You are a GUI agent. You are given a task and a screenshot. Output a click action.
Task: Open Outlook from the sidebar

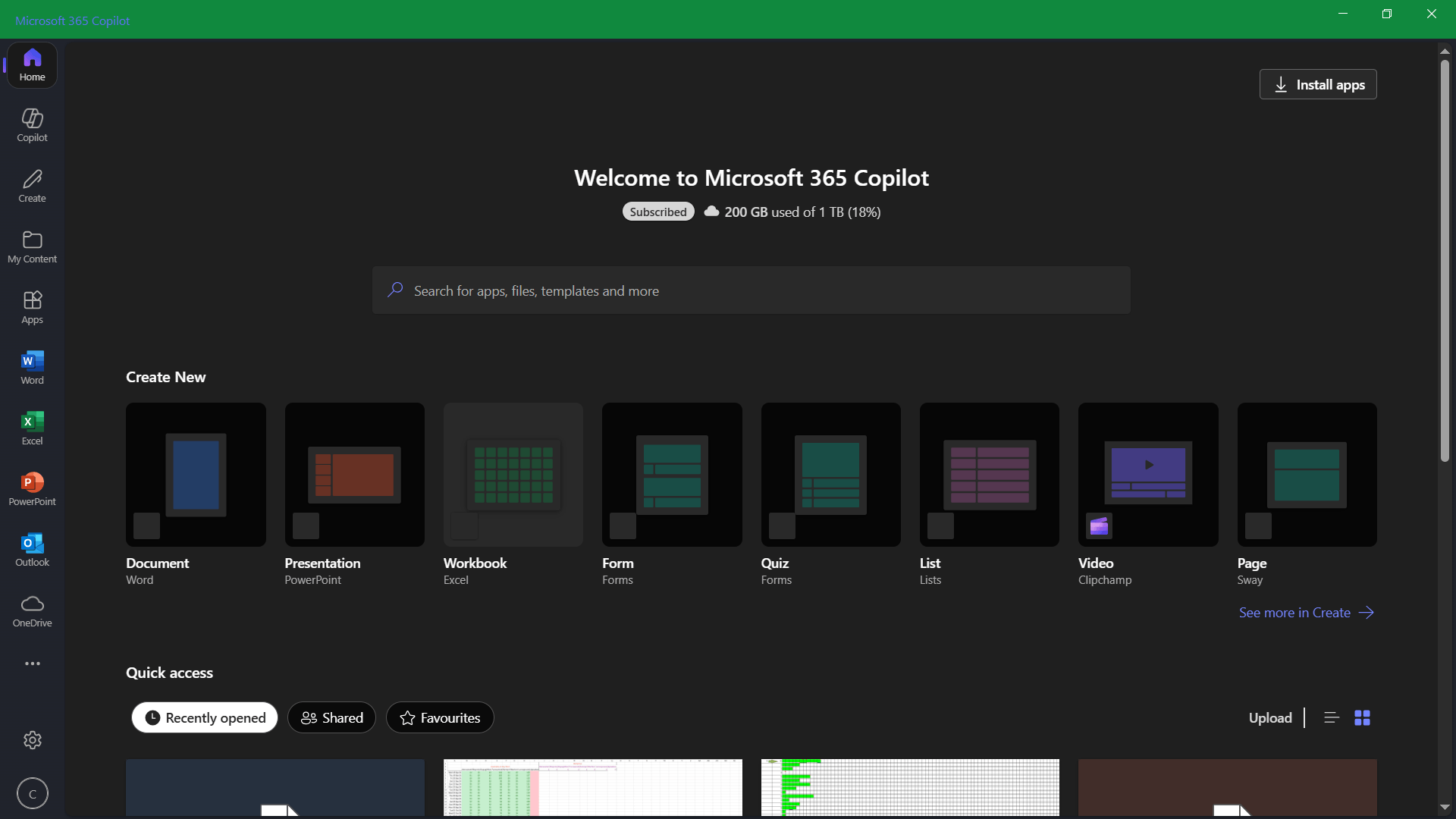[32, 551]
